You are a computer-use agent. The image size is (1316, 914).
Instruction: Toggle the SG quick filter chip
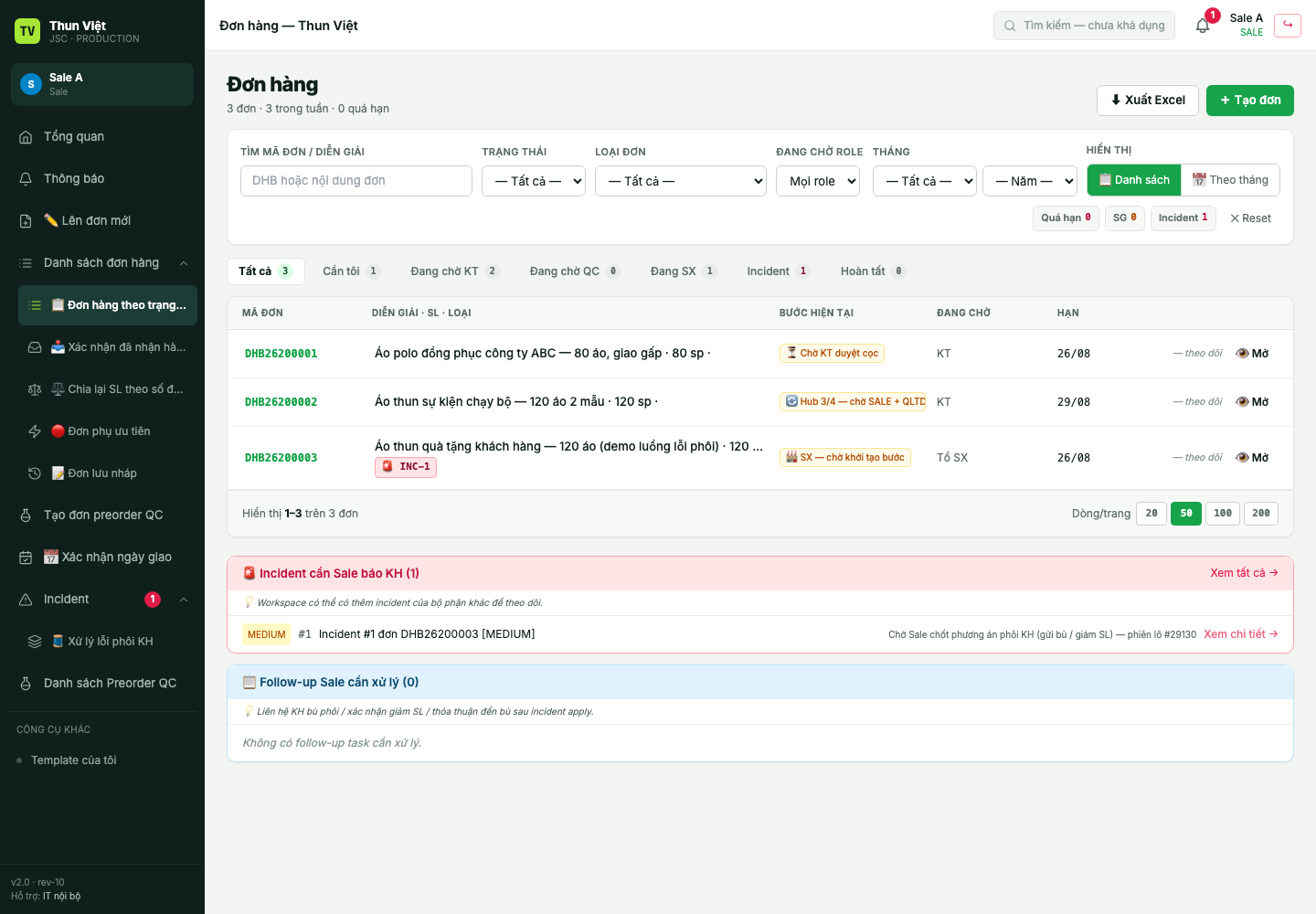pyautogui.click(x=1125, y=218)
